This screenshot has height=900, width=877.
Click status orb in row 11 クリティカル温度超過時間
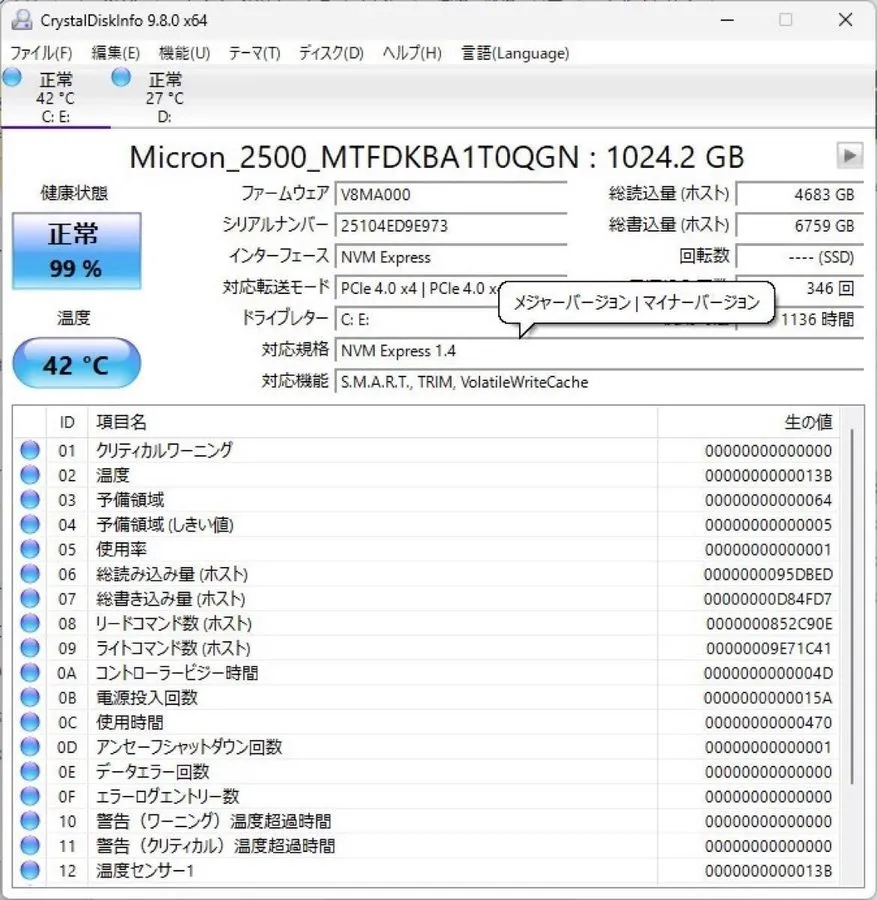click(x=30, y=845)
